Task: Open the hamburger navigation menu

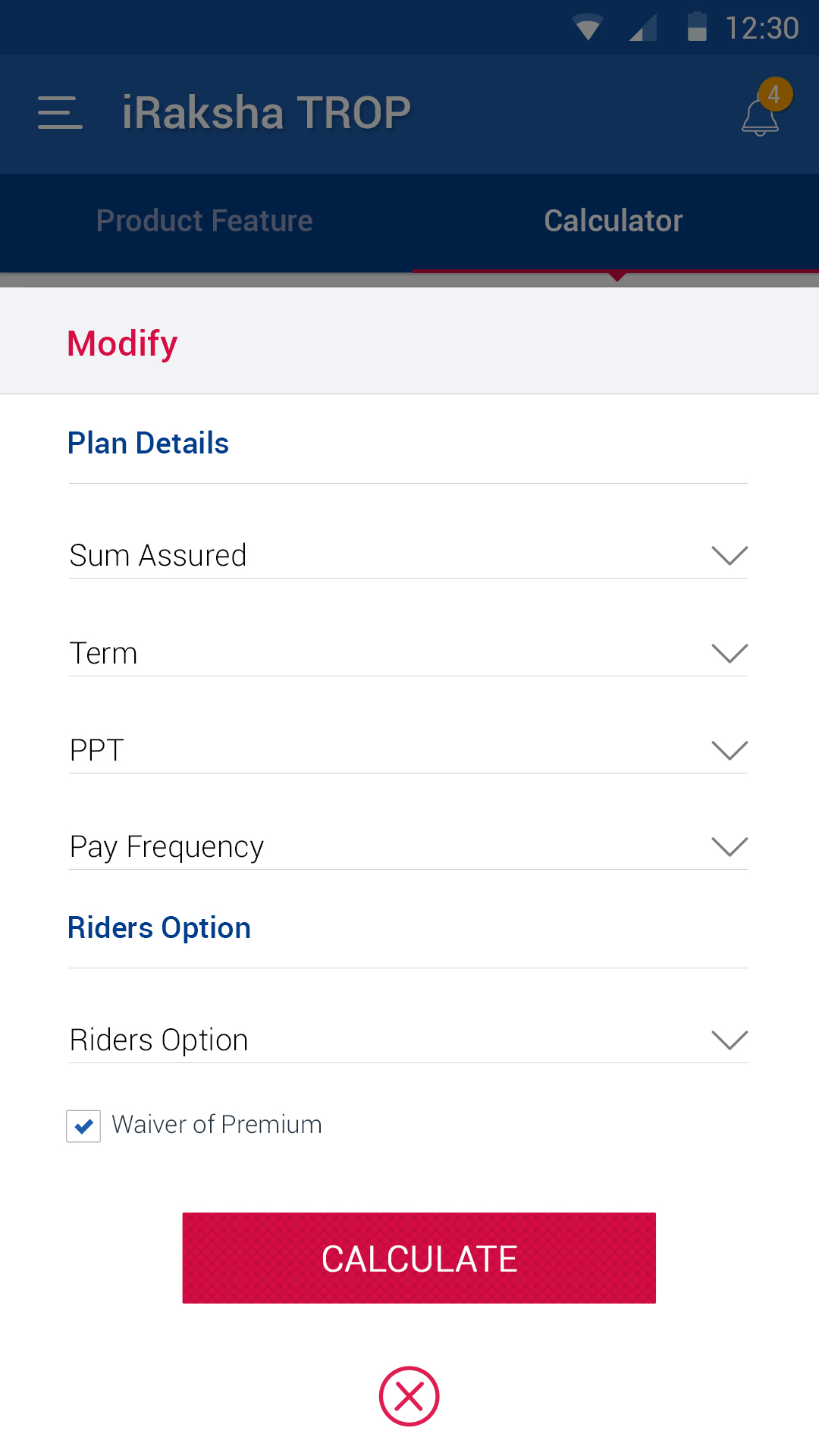Action: coord(60,113)
